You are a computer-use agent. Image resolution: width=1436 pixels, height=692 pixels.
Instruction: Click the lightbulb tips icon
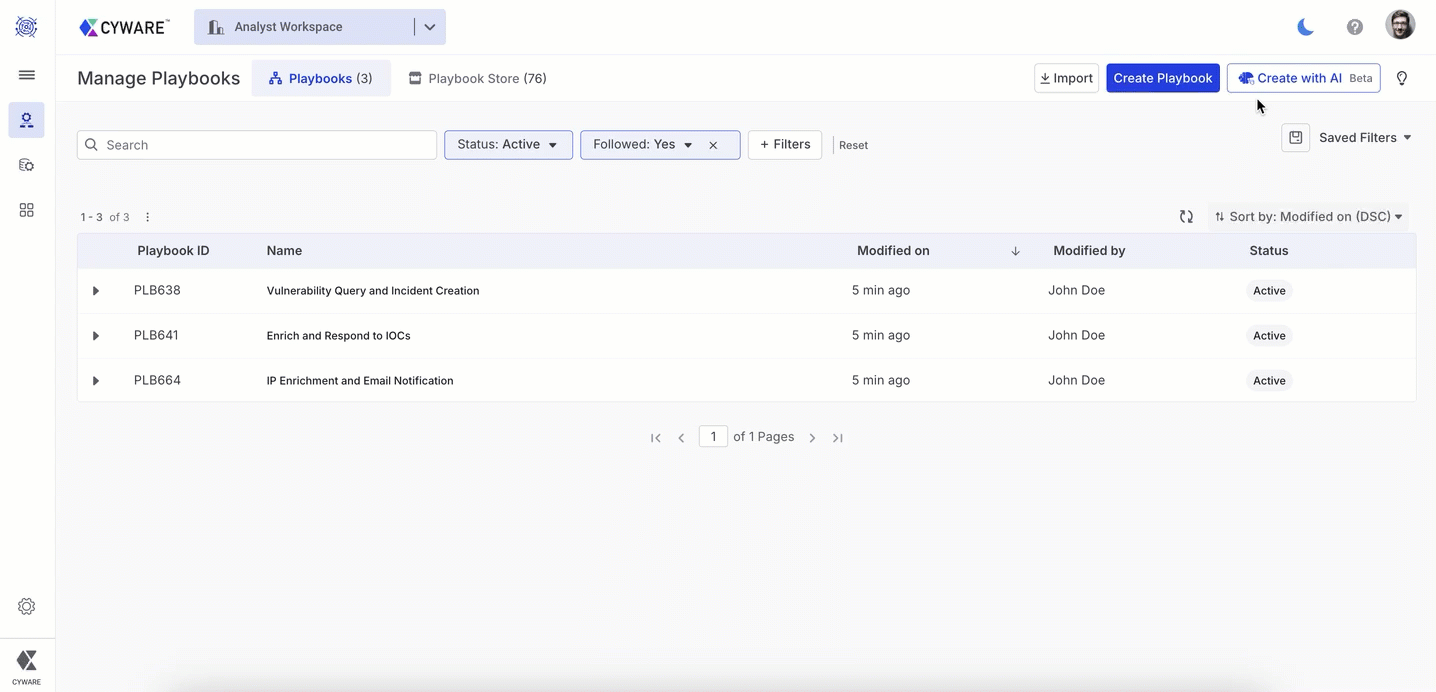tap(1401, 78)
